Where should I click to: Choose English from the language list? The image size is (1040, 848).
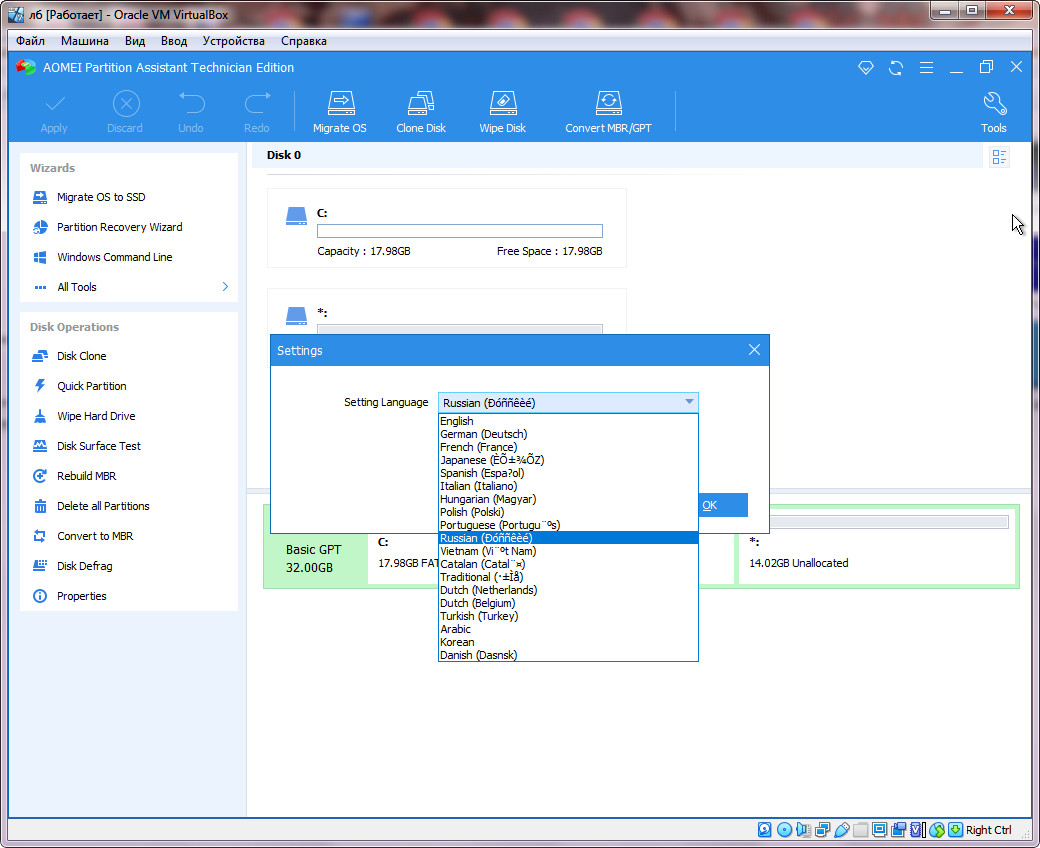457,421
